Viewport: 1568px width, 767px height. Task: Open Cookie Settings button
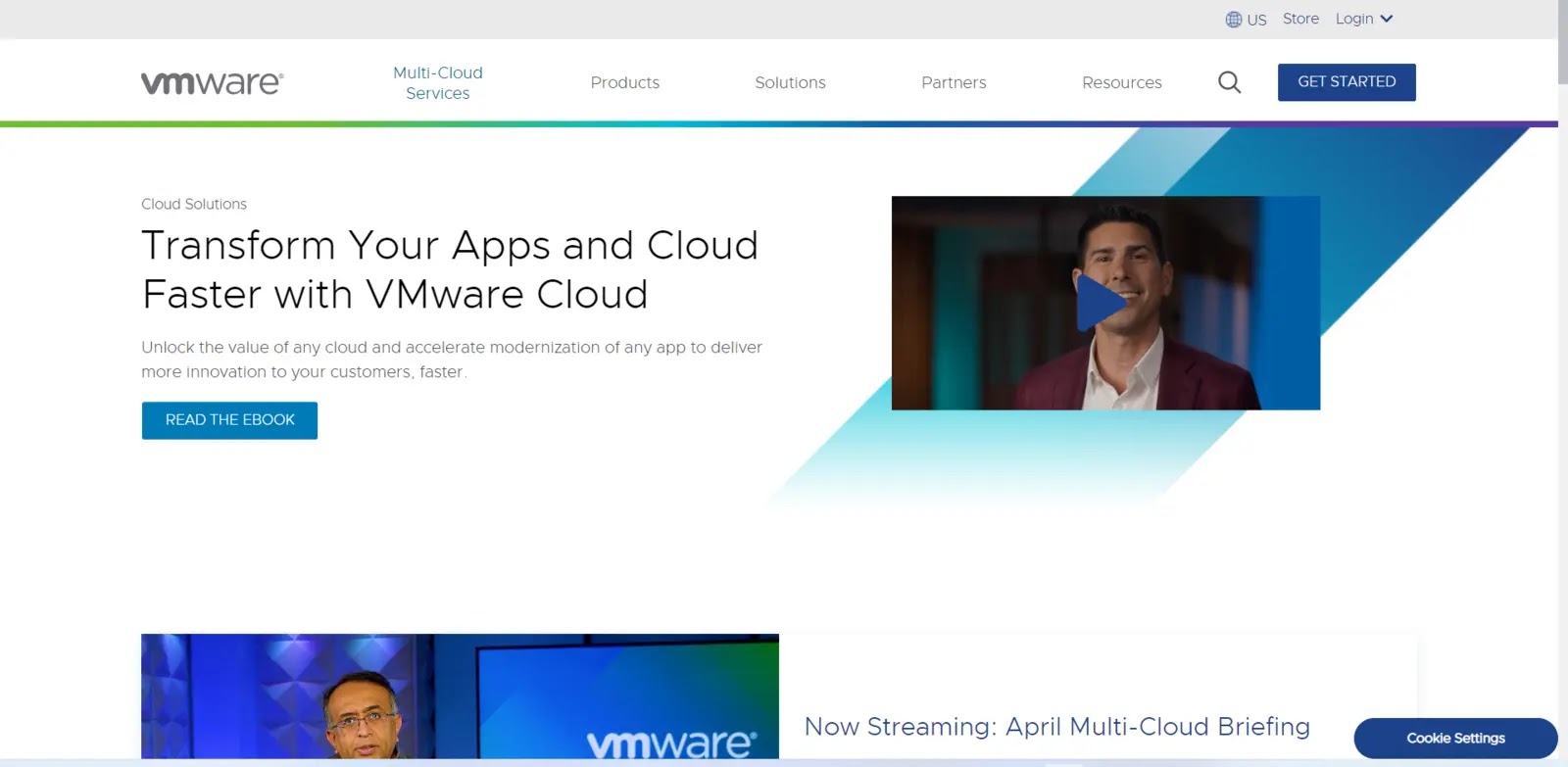coord(1455,739)
